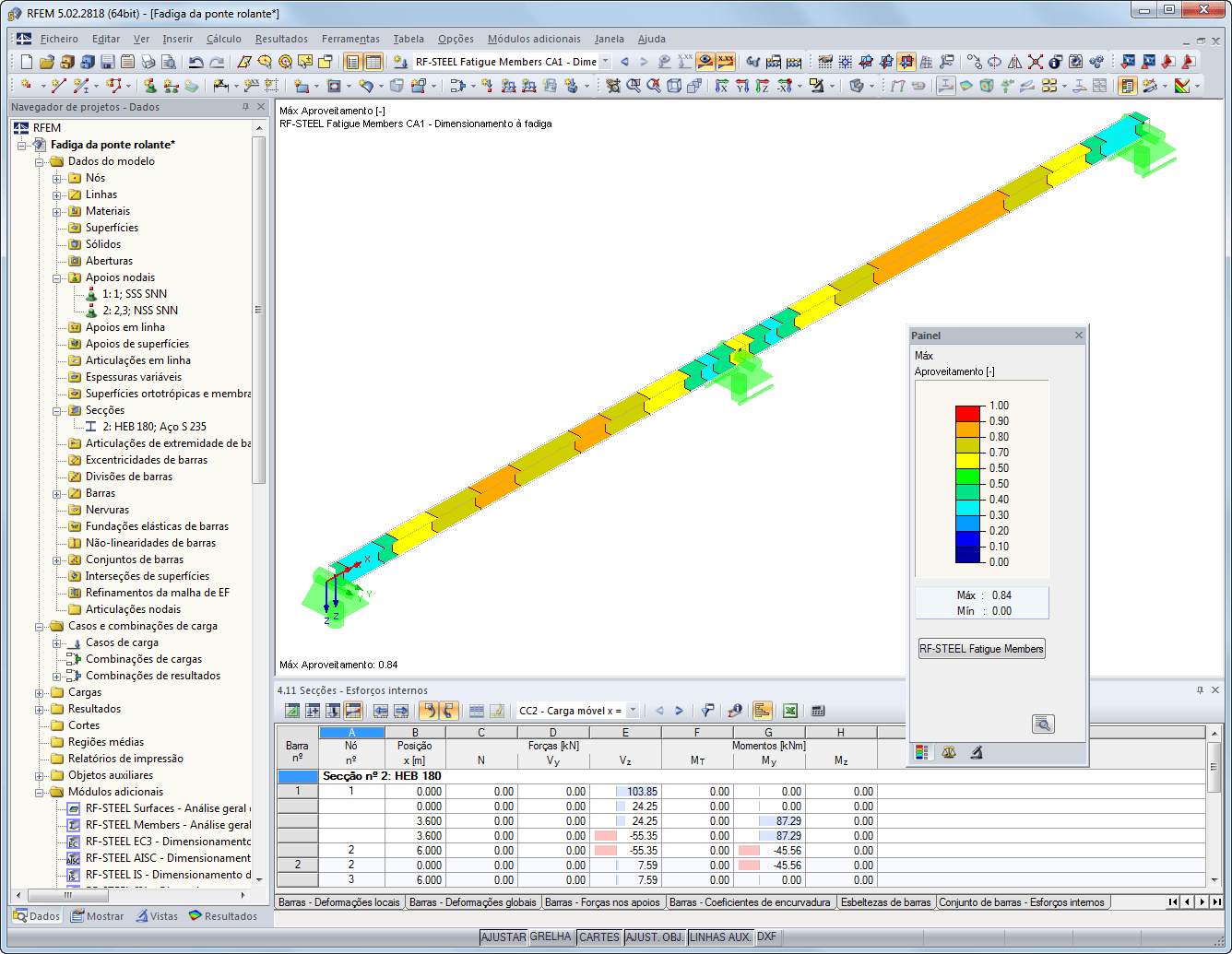Expand the Materiais tree node
This screenshot has height=954, width=1232.
pyautogui.click(x=57, y=211)
